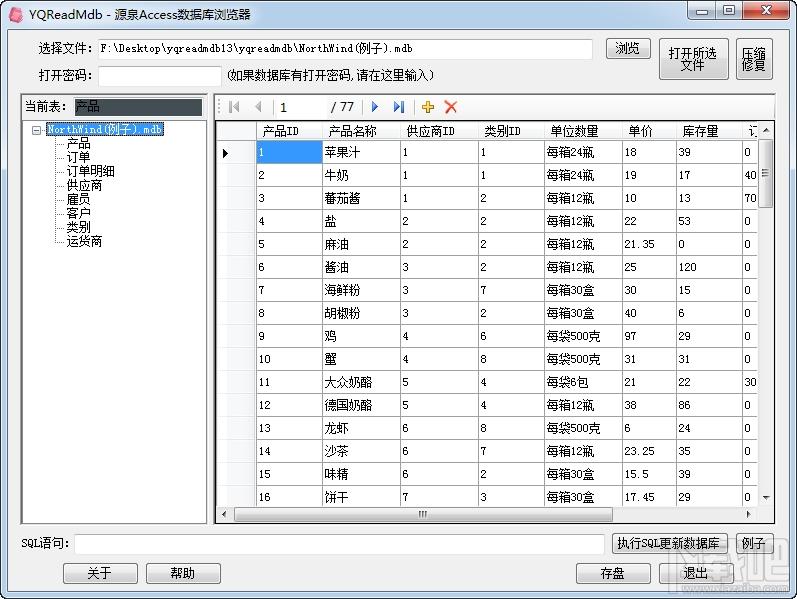Focus the 选择文件 file path field
The width and height of the screenshot is (797, 599).
click(x=345, y=49)
